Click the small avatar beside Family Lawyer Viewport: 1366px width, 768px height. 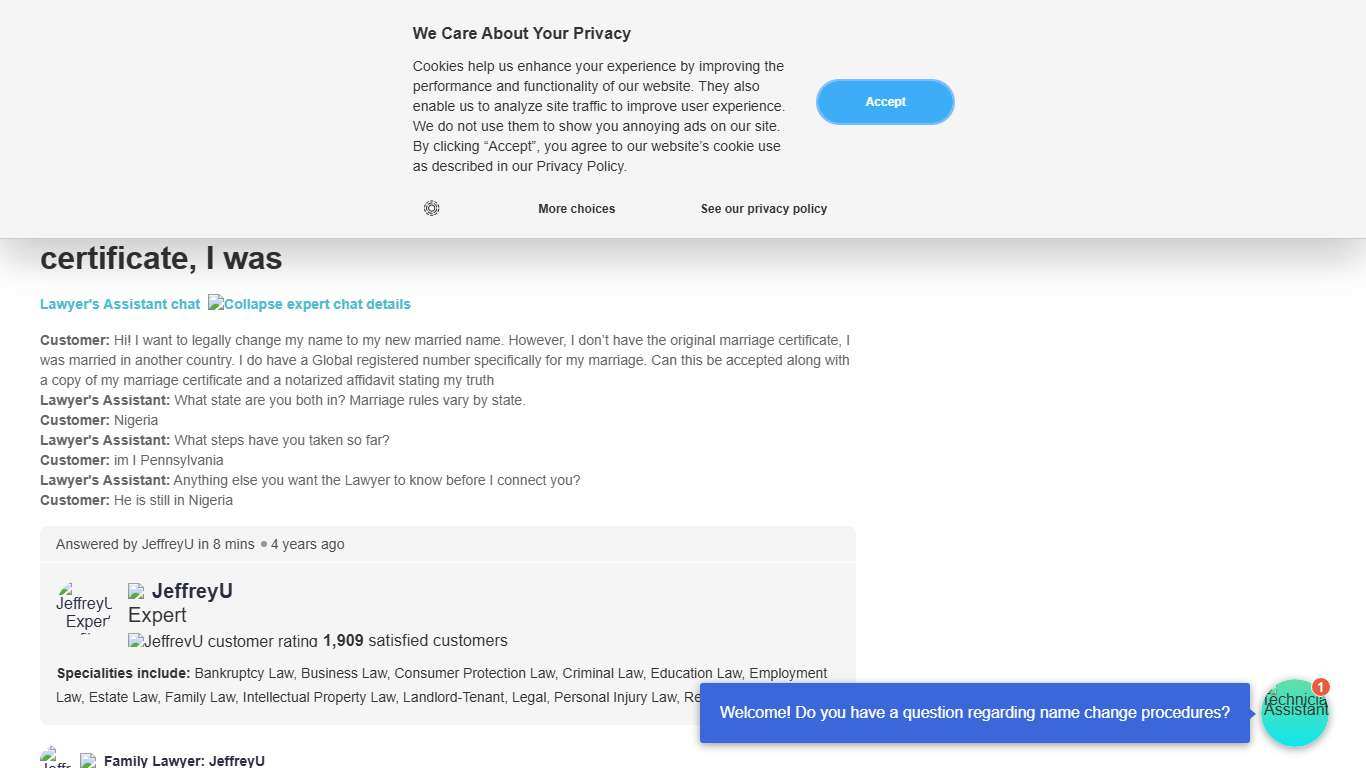pyautogui.click(x=56, y=758)
